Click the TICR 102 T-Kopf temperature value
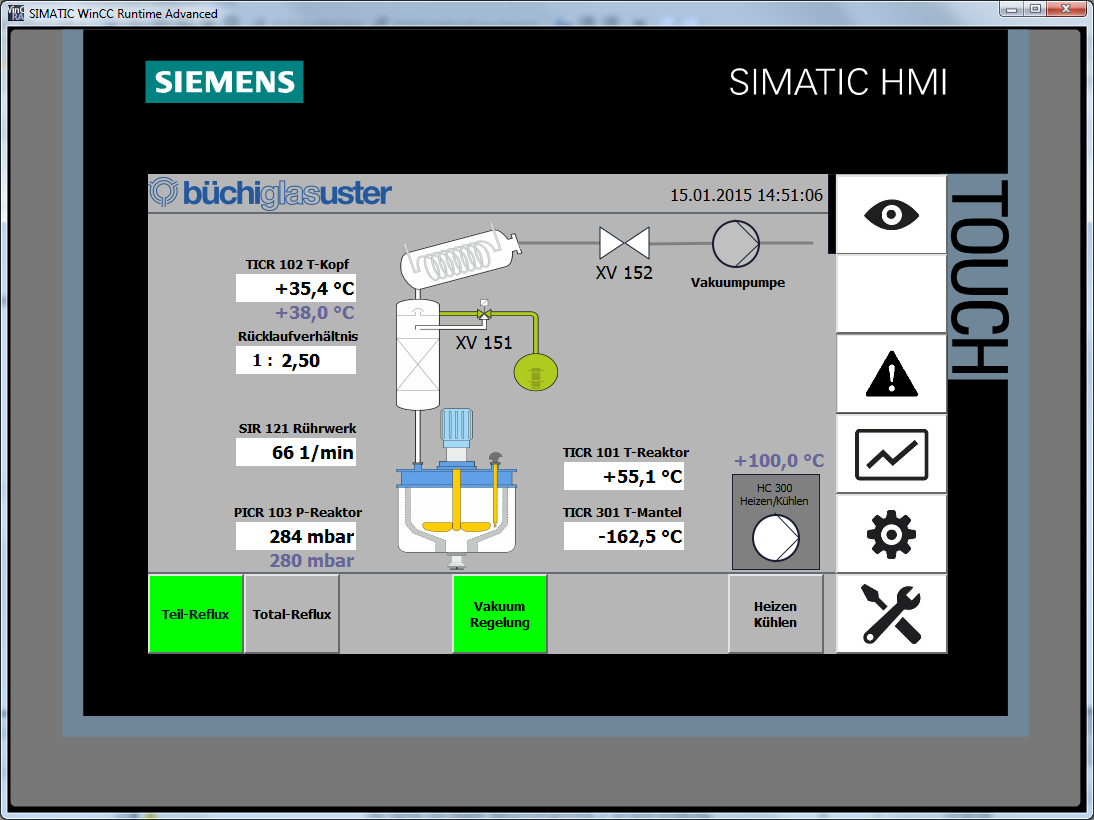The width and height of the screenshot is (1094, 820). [296, 289]
